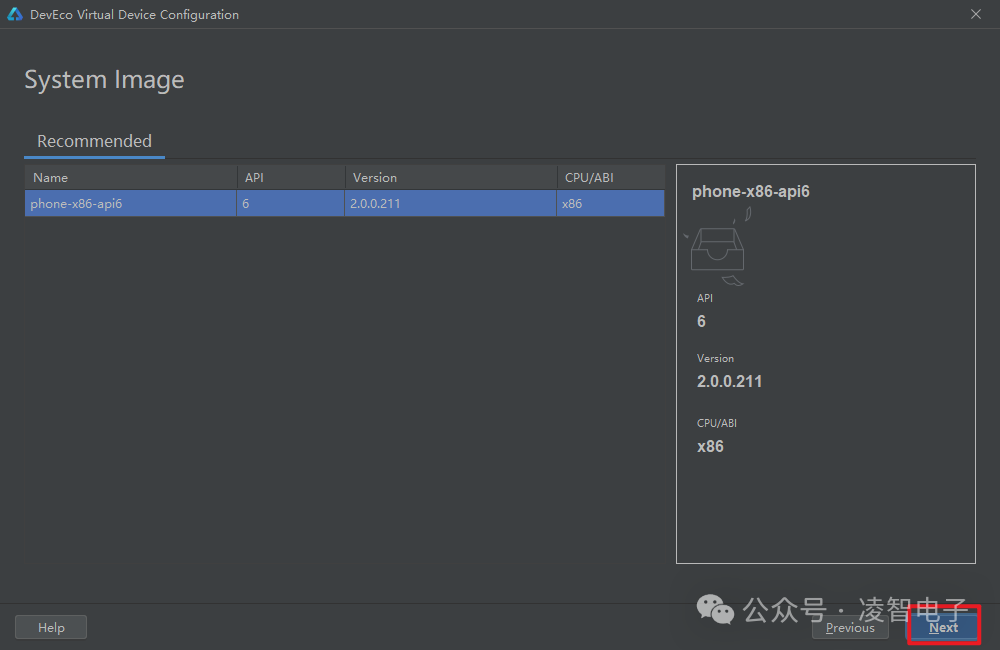Open Help for this dialog
Image resolution: width=1000 pixels, height=650 pixels.
(x=51, y=627)
